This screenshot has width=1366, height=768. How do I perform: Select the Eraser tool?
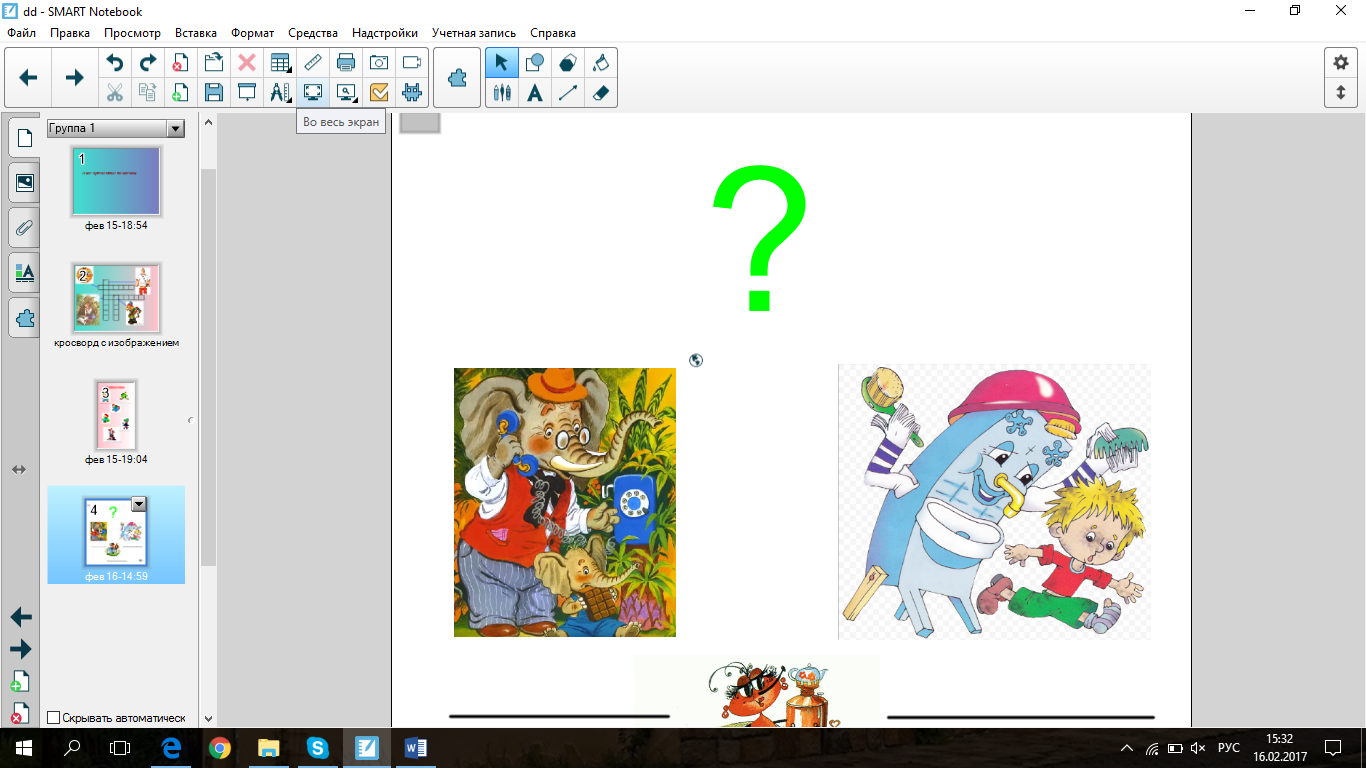click(600, 93)
